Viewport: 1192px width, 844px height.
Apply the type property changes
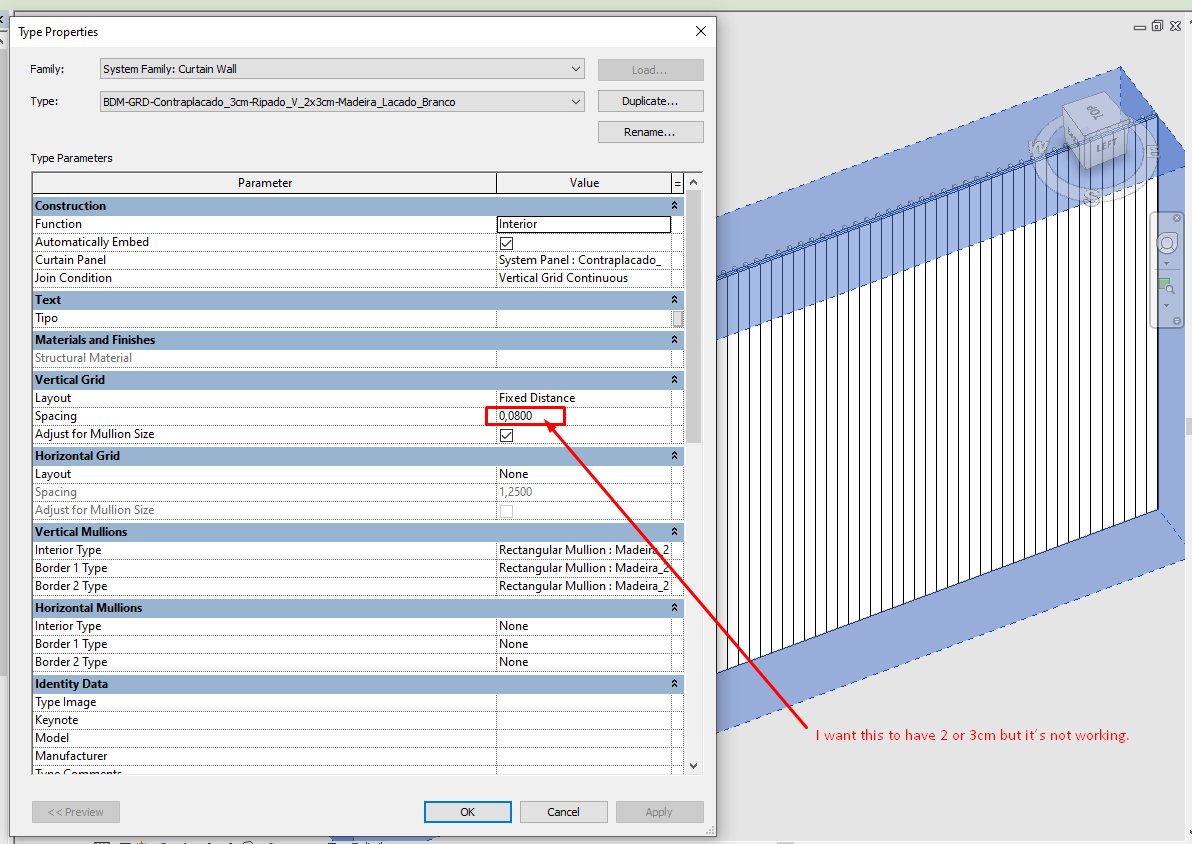click(659, 811)
